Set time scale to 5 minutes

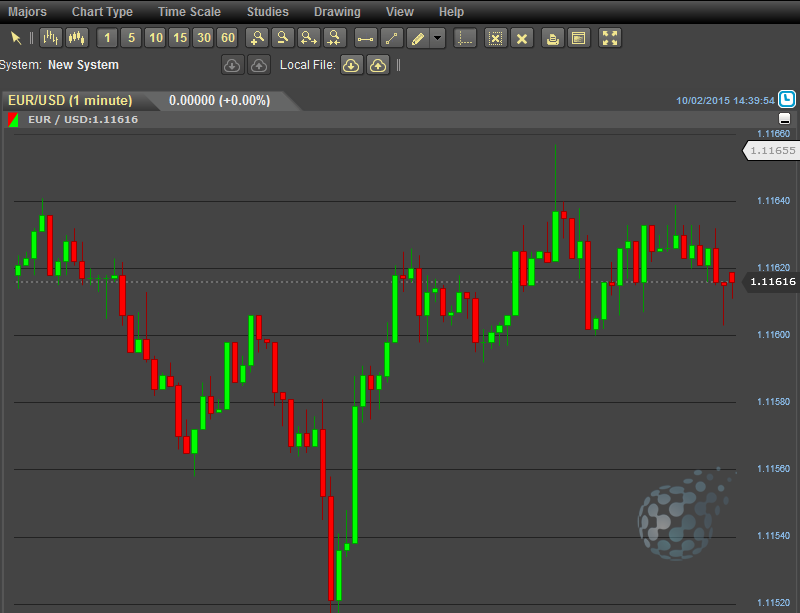coord(131,38)
